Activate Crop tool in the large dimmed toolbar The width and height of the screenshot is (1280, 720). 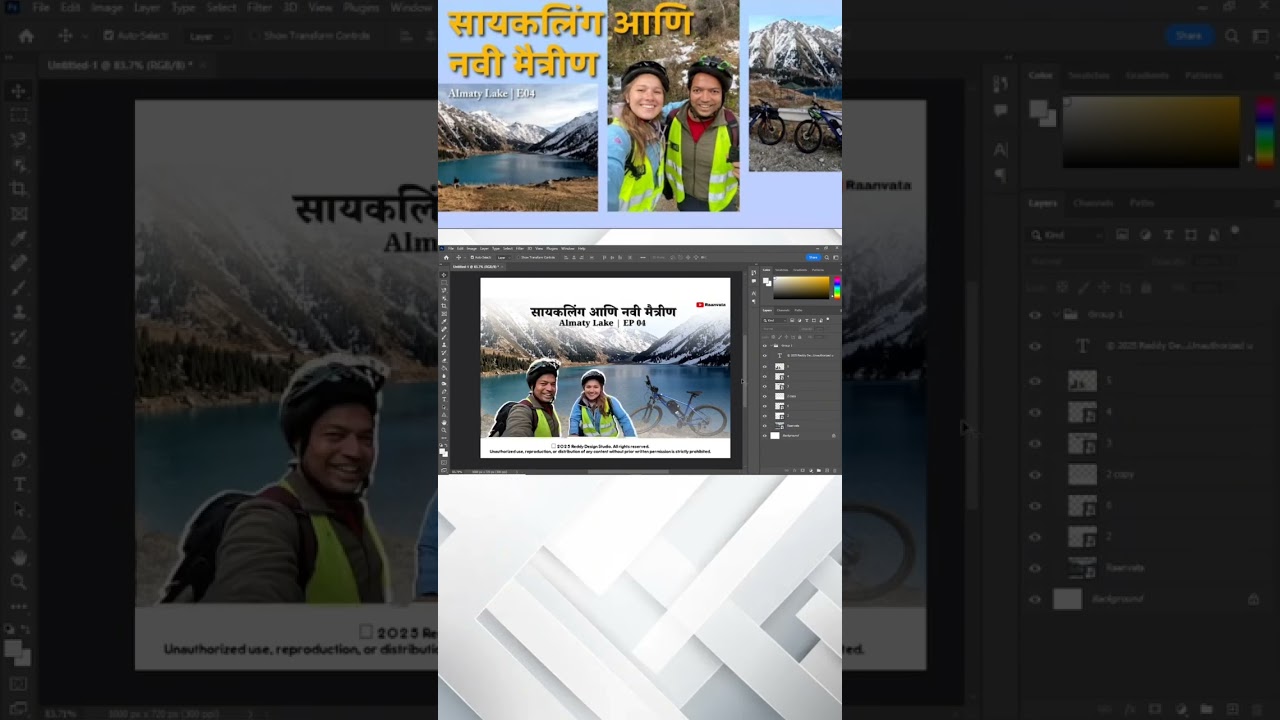tap(18, 189)
